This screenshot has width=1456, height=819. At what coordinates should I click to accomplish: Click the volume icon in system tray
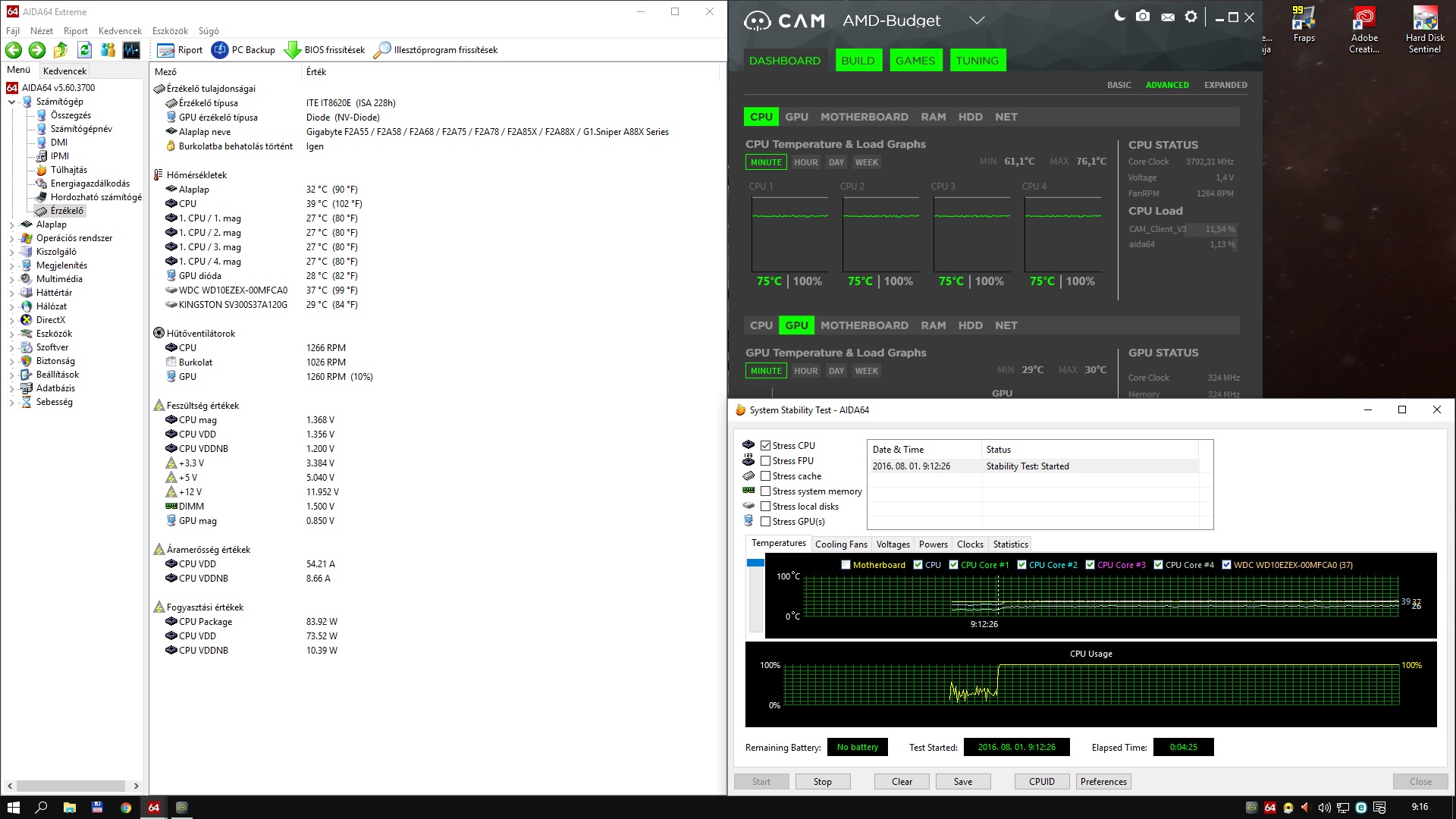tap(1324, 808)
